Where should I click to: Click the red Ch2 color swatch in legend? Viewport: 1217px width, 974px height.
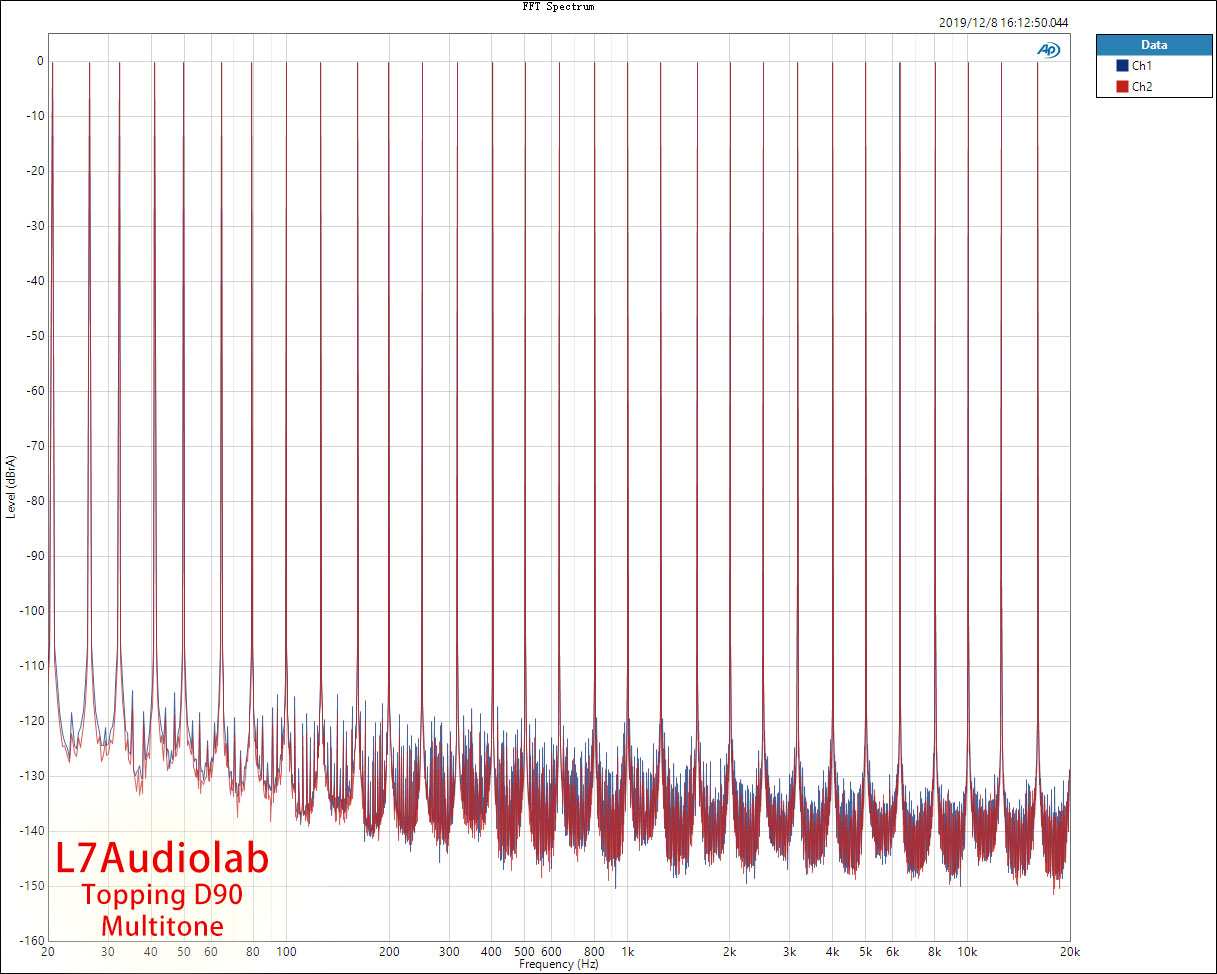click(x=1122, y=86)
